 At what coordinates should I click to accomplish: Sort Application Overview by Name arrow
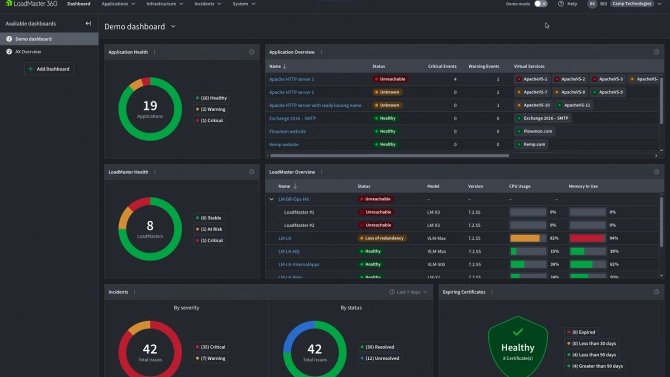point(285,66)
